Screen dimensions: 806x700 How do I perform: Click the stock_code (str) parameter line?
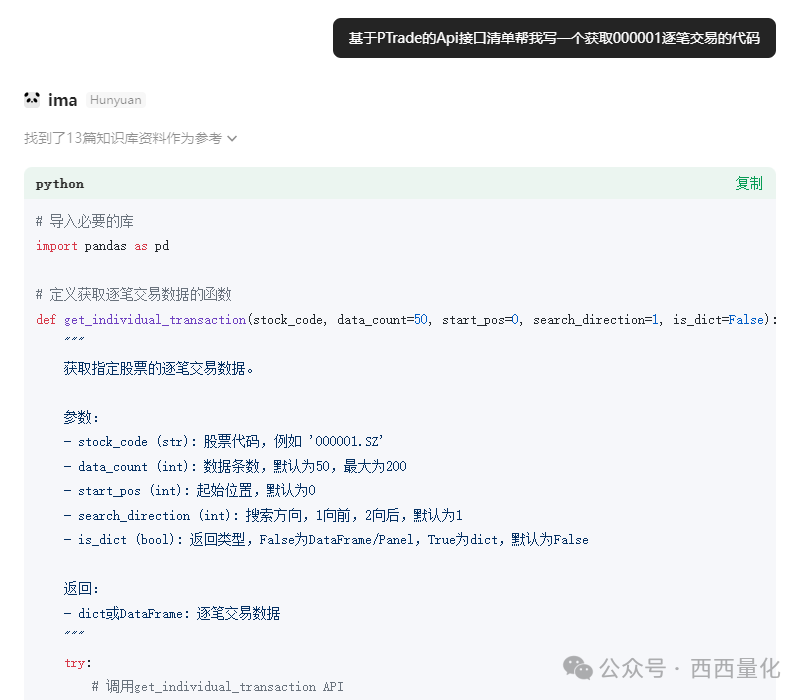(224, 441)
